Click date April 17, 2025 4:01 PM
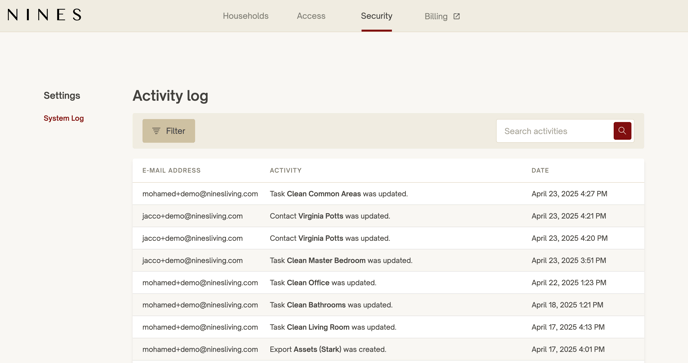This screenshot has width=688, height=363. coord(568,349)
